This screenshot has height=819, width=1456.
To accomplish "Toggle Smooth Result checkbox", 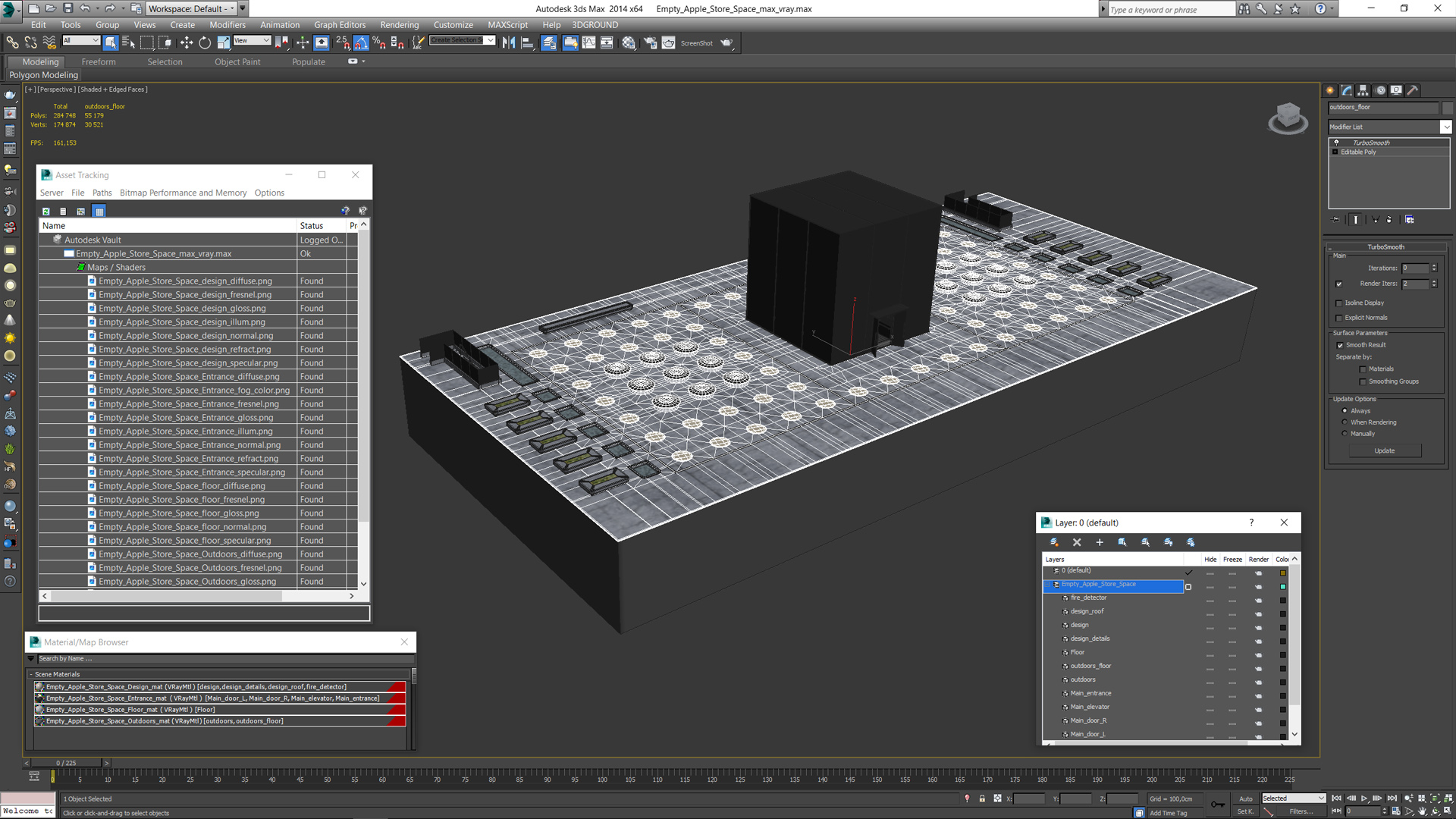I will [1340, 346].
